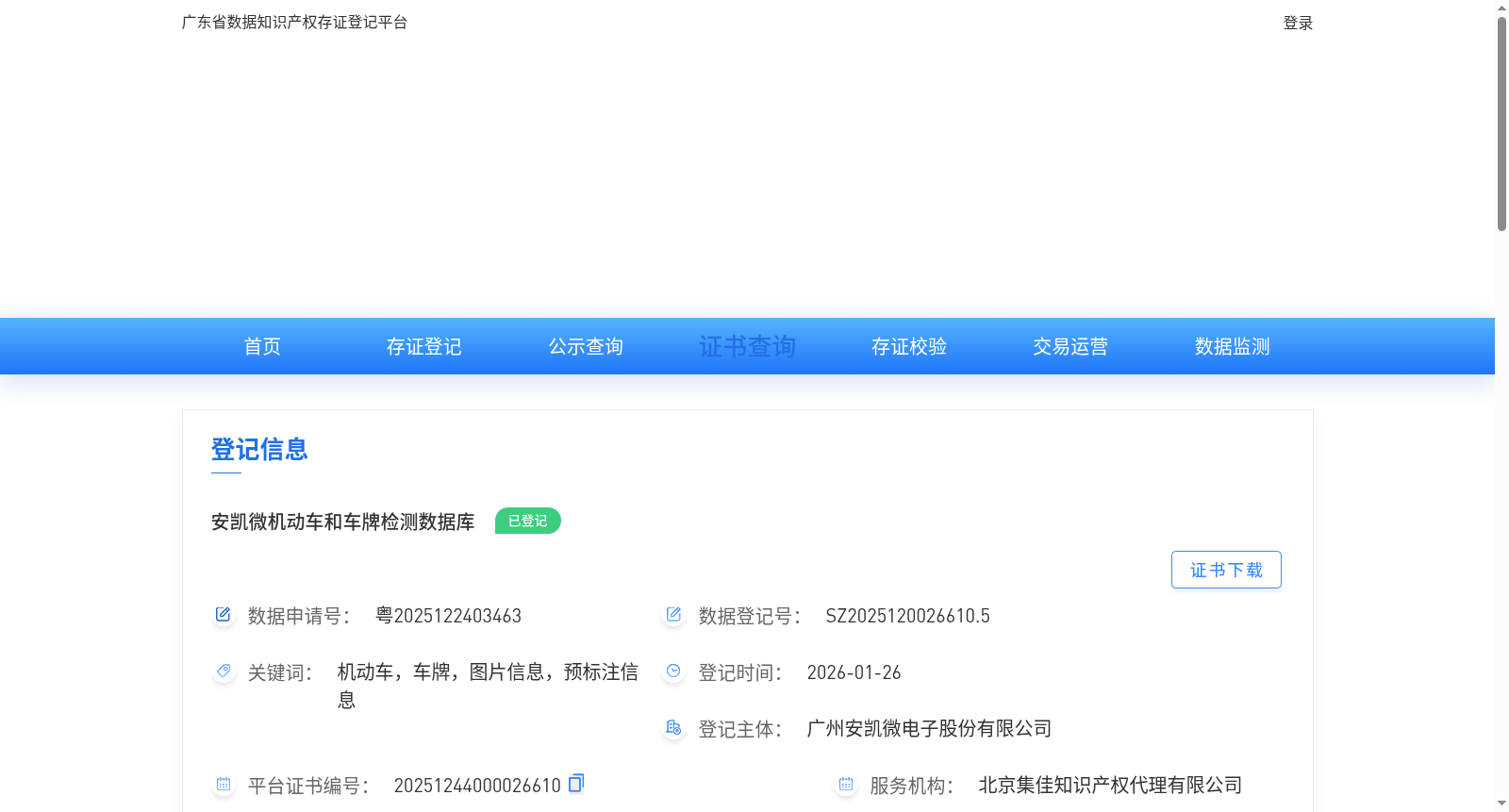Click the keywords text 机动车，车牌，图片信息，预标注信息
The image size is (1509, 812).
488,686
